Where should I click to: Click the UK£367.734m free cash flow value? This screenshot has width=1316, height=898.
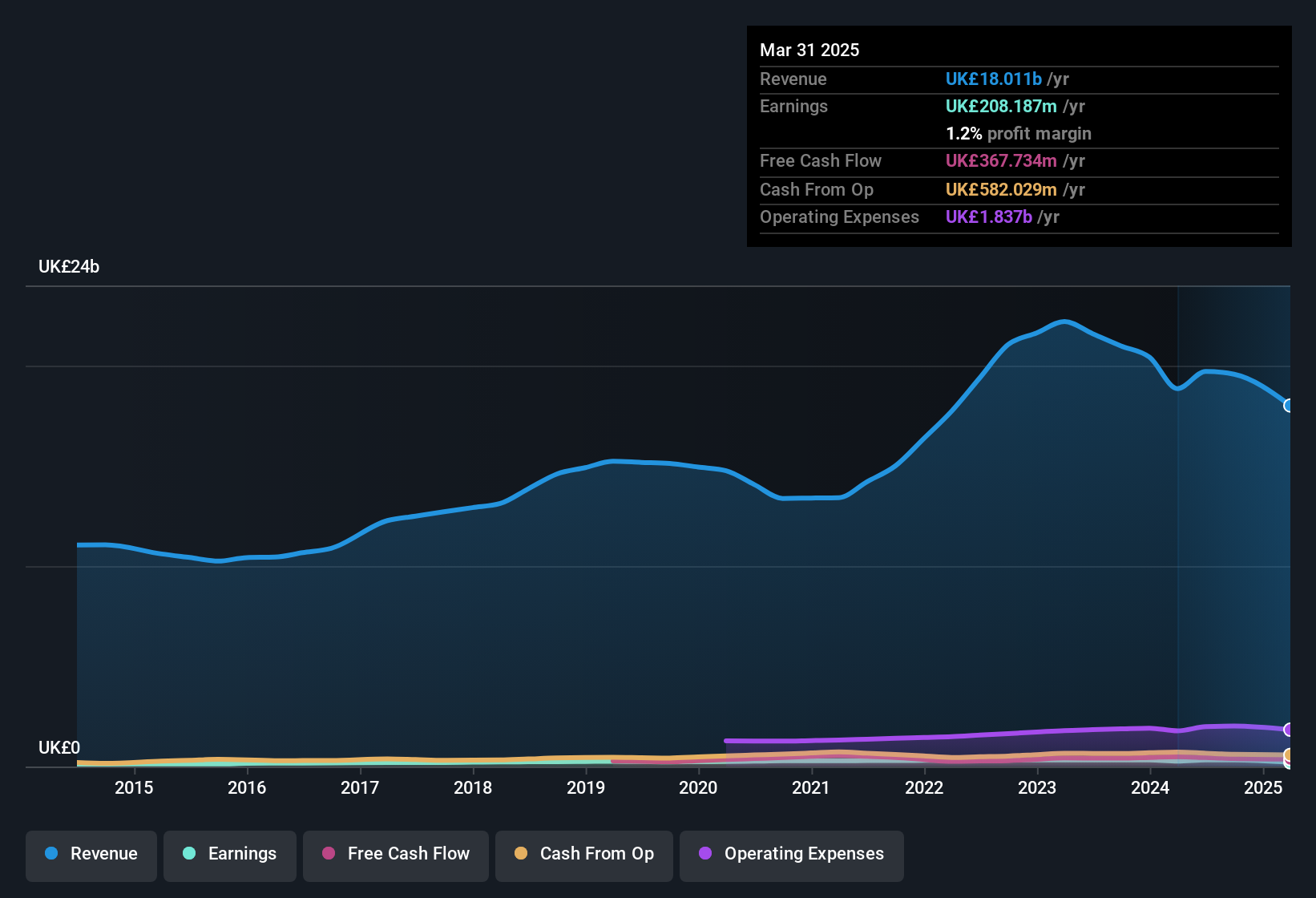[1001, 160]
